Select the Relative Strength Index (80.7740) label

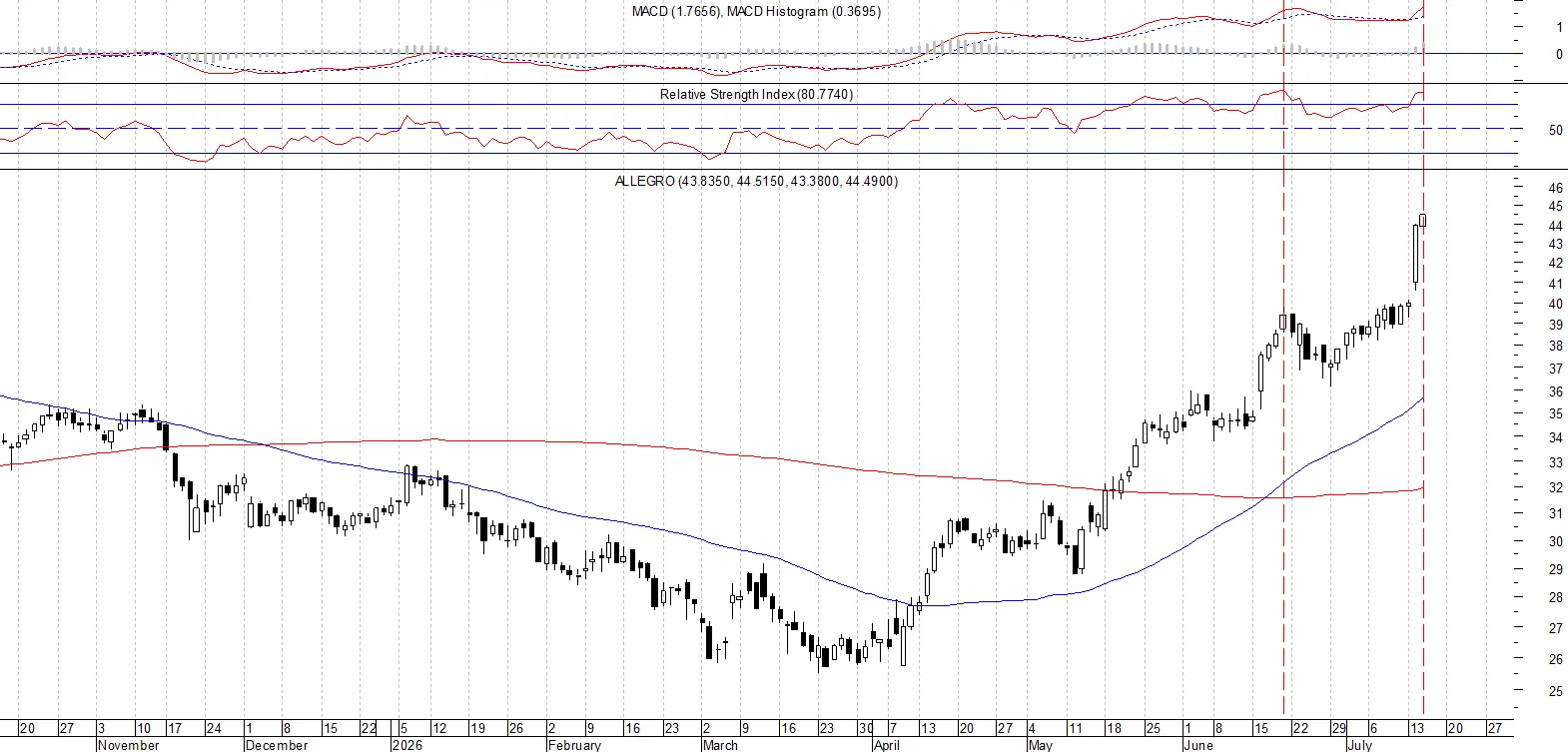pyautogui.click(x=756, y=94)
